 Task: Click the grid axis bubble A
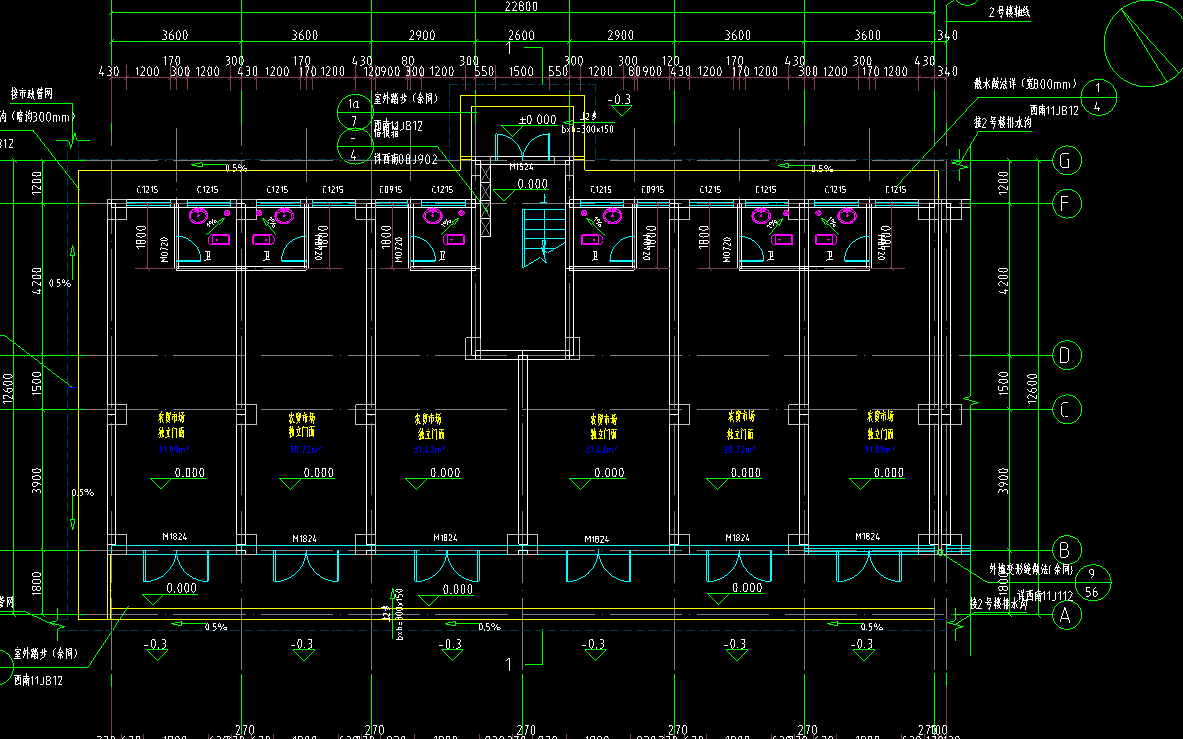(1065, 615)
